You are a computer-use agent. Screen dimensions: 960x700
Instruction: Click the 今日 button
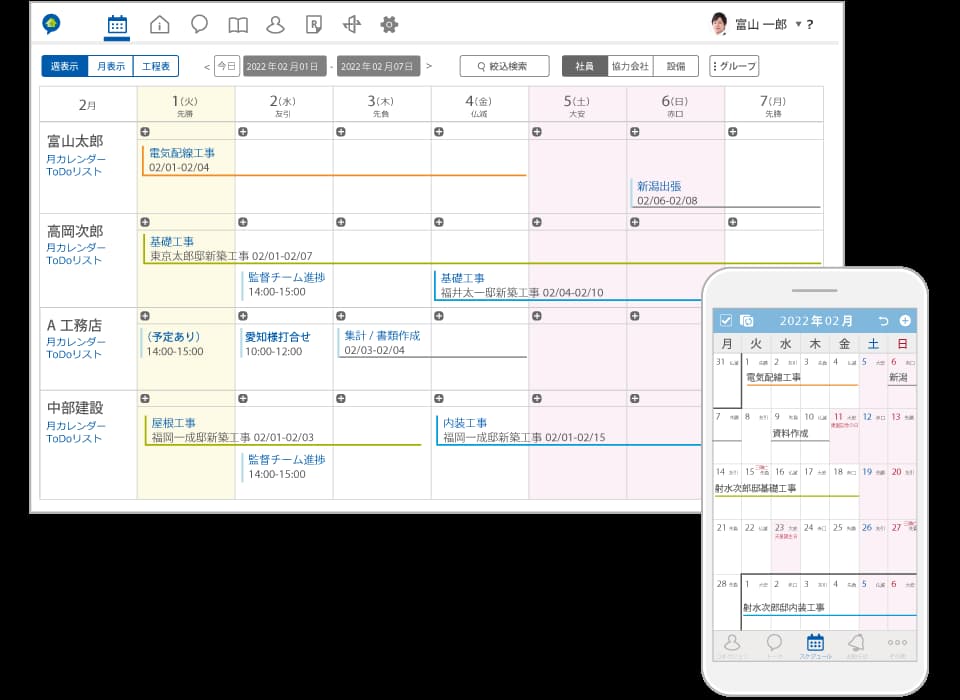pyautogui.click(x=227, y=66)
